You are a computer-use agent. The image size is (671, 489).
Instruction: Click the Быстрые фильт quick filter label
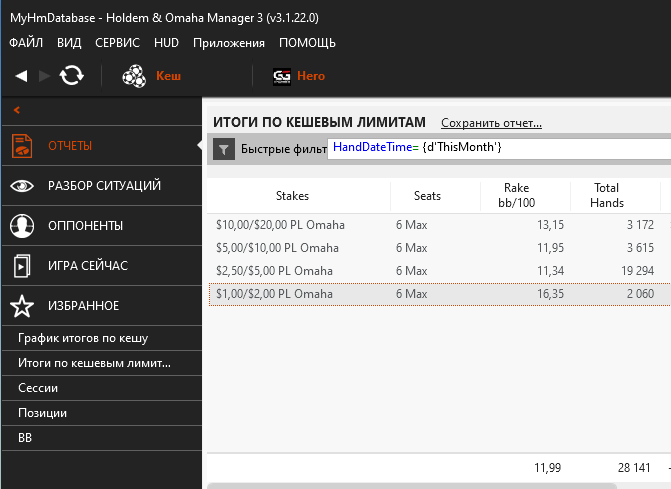coord(284,149)
